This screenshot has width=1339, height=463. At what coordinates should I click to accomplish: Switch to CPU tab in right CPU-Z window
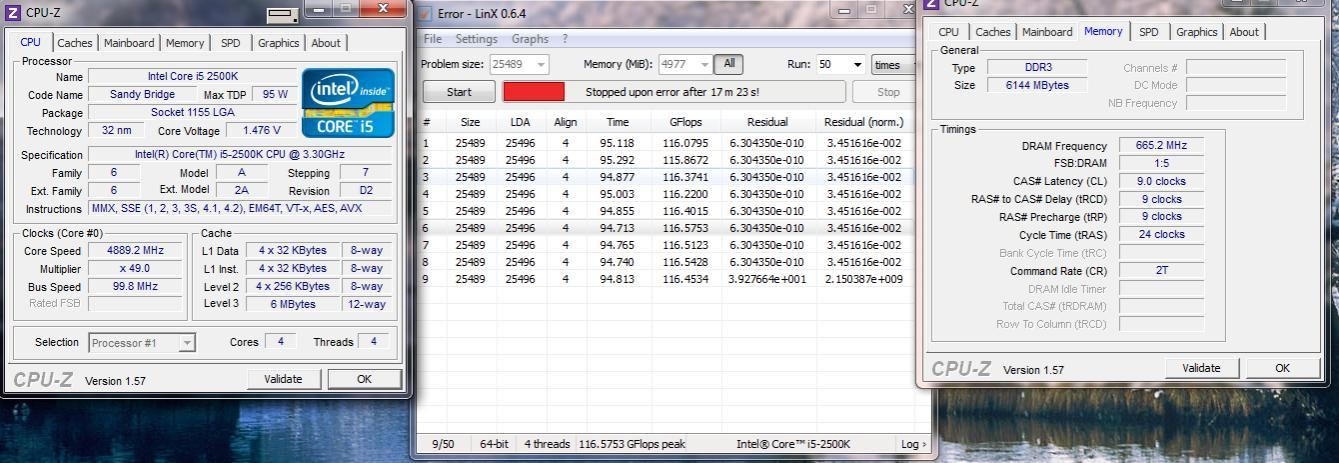[x=949, y=32]
